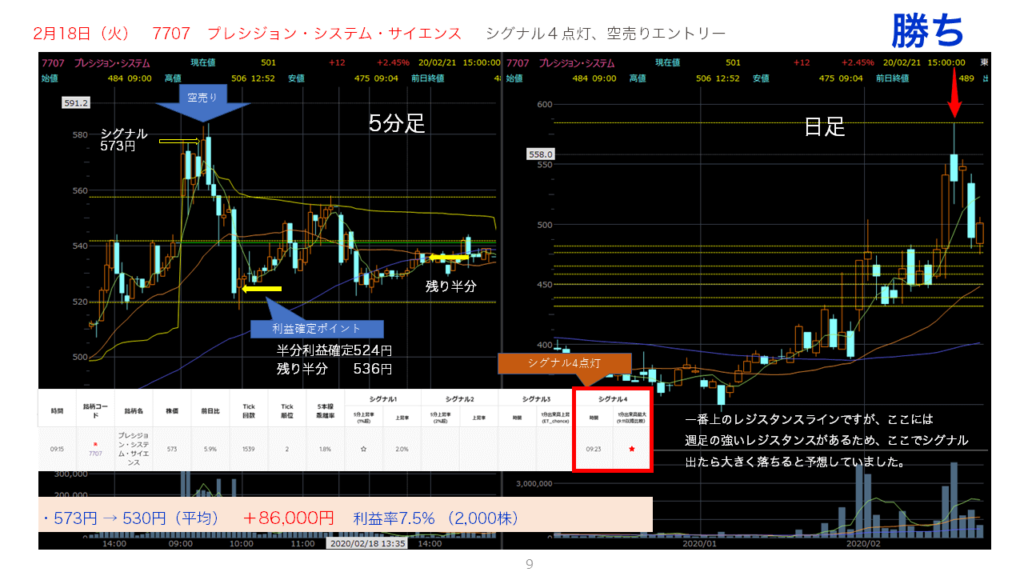1024x576 pixels.
Task: Click the 3,000,000 volume axis label
Action: click(x=534, y=483)
